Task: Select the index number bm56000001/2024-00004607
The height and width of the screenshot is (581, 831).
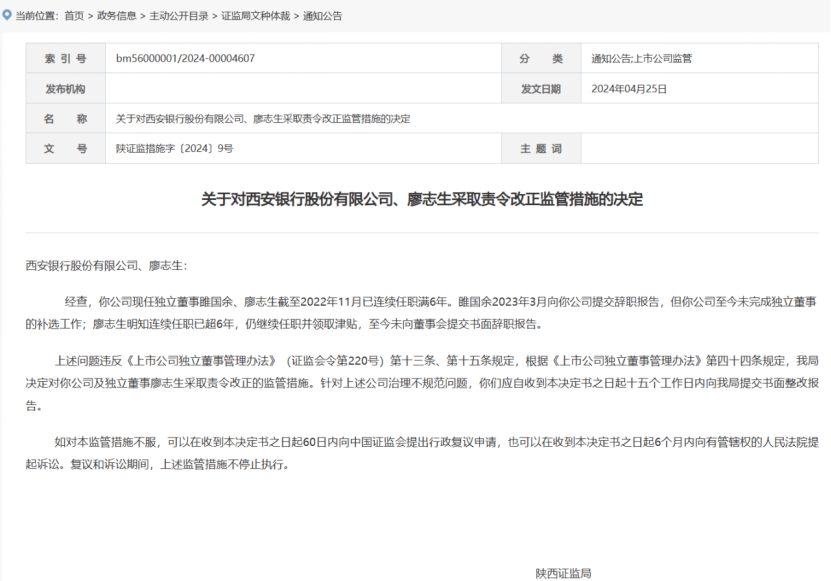Action: coord(184,58)
